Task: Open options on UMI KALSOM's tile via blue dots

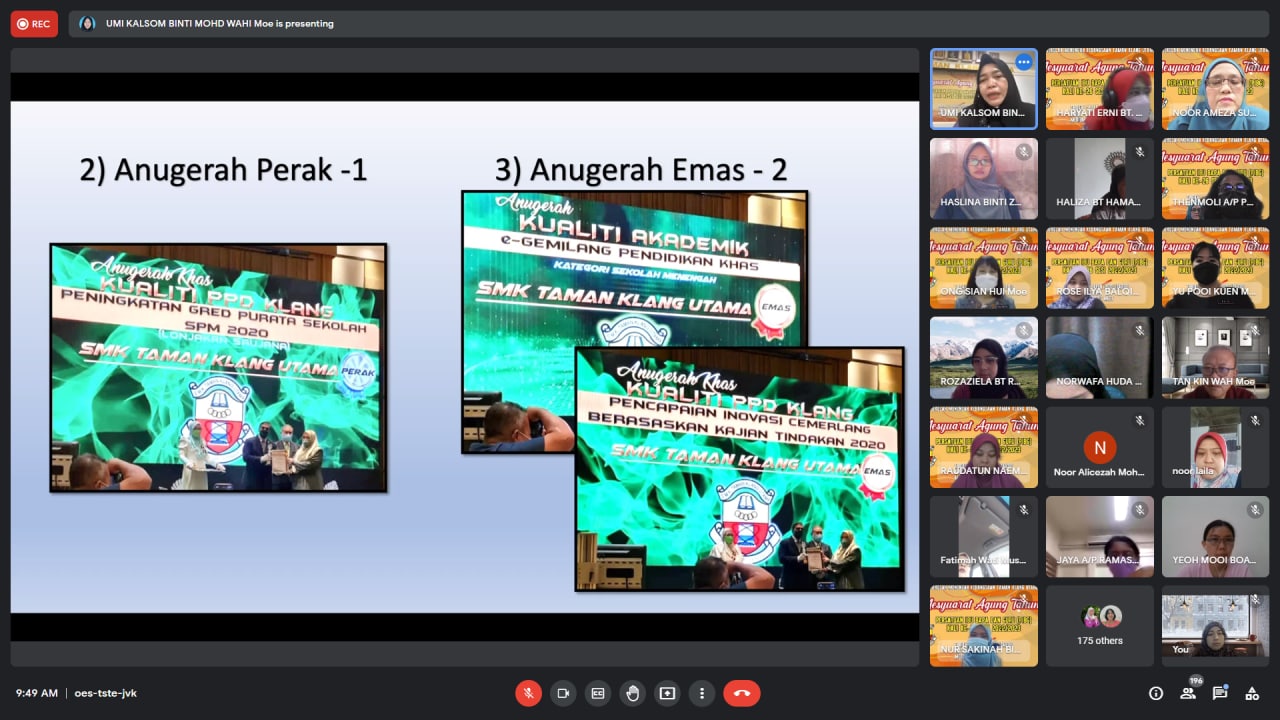Action: pos(1023,62)
